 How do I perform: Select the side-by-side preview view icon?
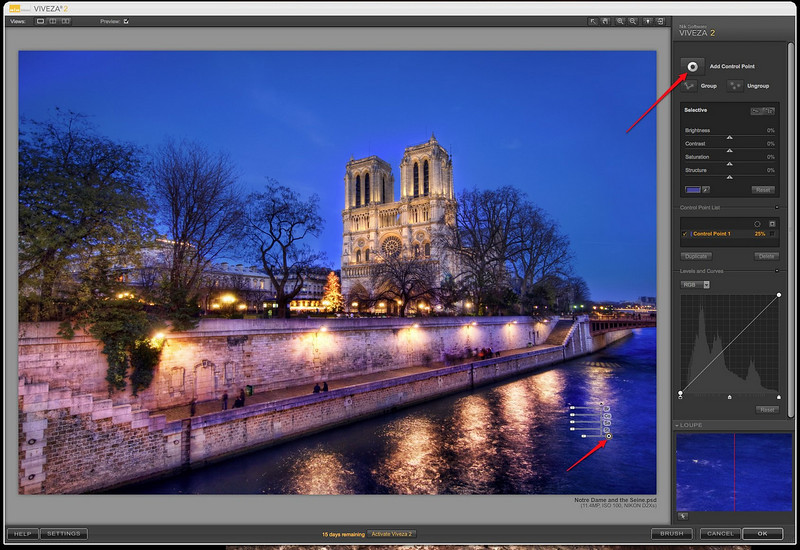pyautogui.click(x=66, y=21)
